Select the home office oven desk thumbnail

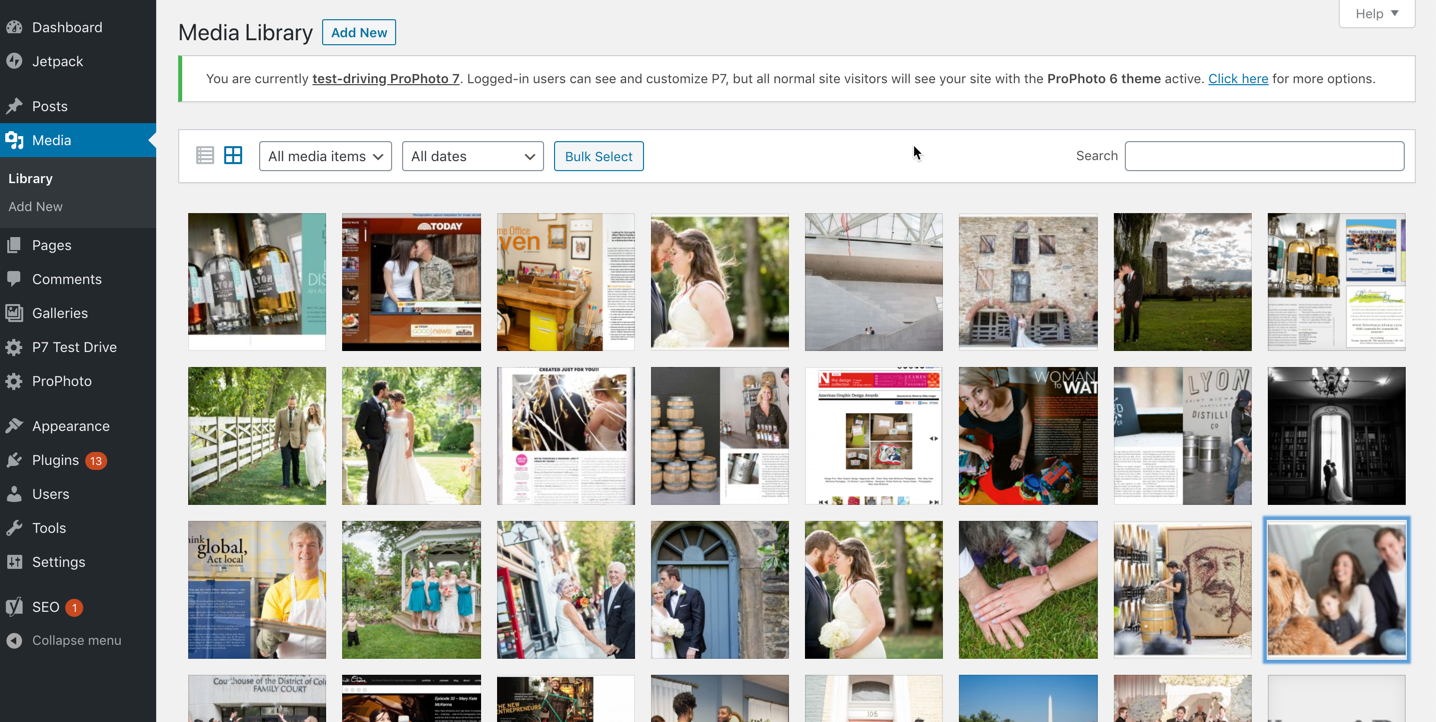(566, 282)
